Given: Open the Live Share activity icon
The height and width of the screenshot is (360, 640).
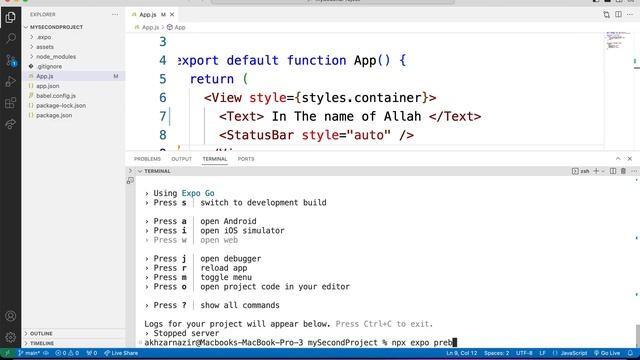Looking at the screenshot, I should (11, 124).
